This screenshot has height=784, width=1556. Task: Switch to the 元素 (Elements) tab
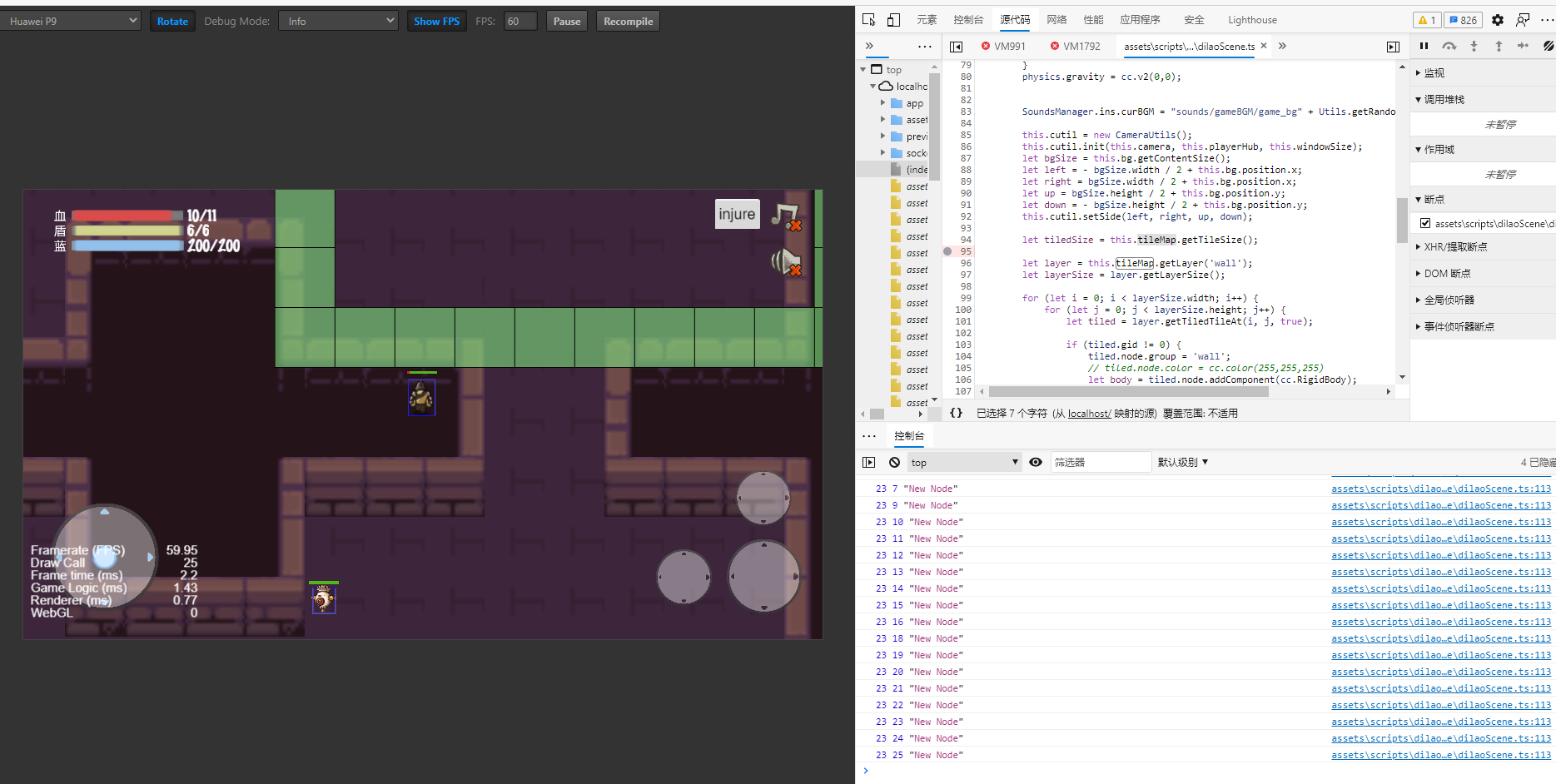click(x=927, y=20)
